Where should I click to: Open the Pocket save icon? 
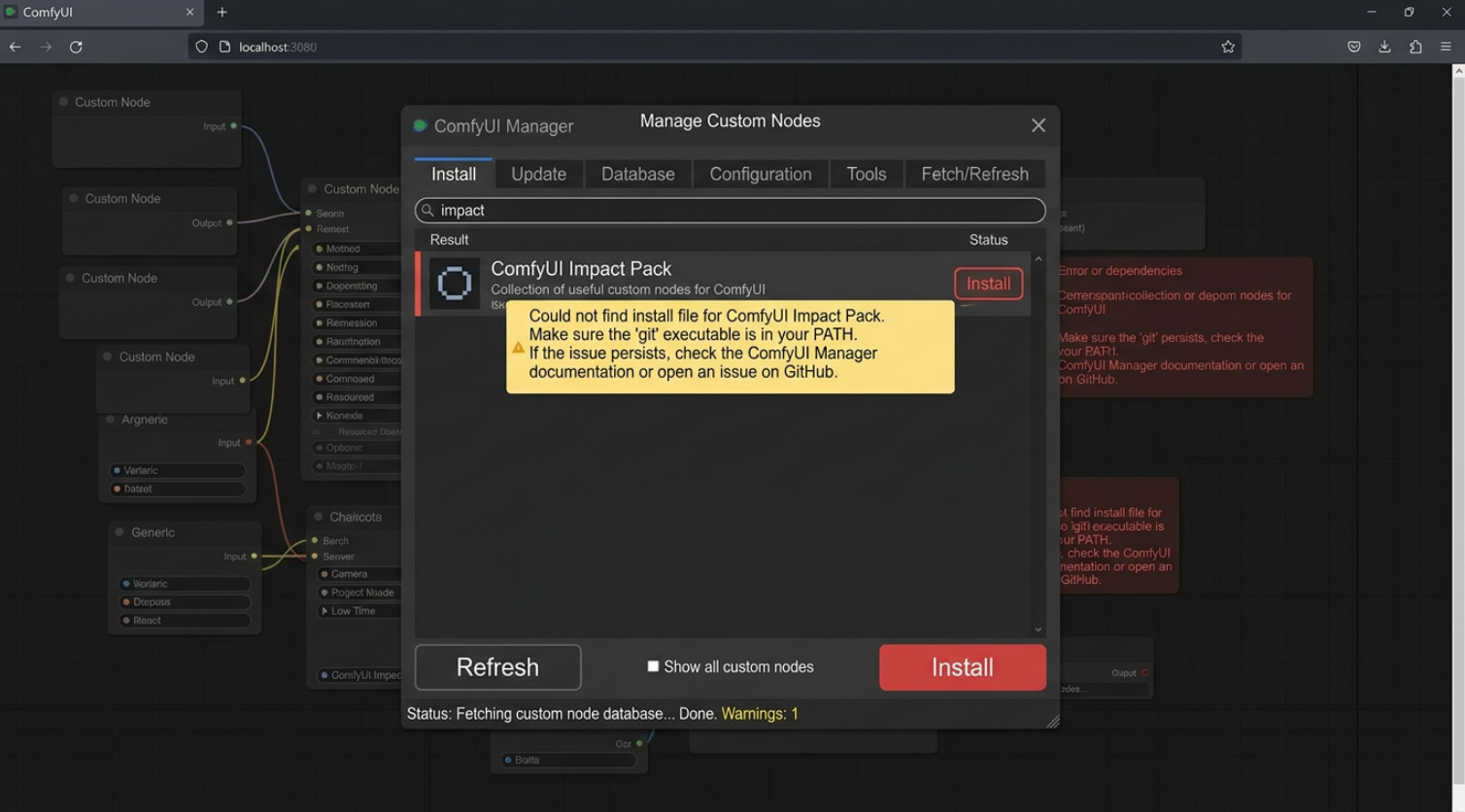point(1354,47)
